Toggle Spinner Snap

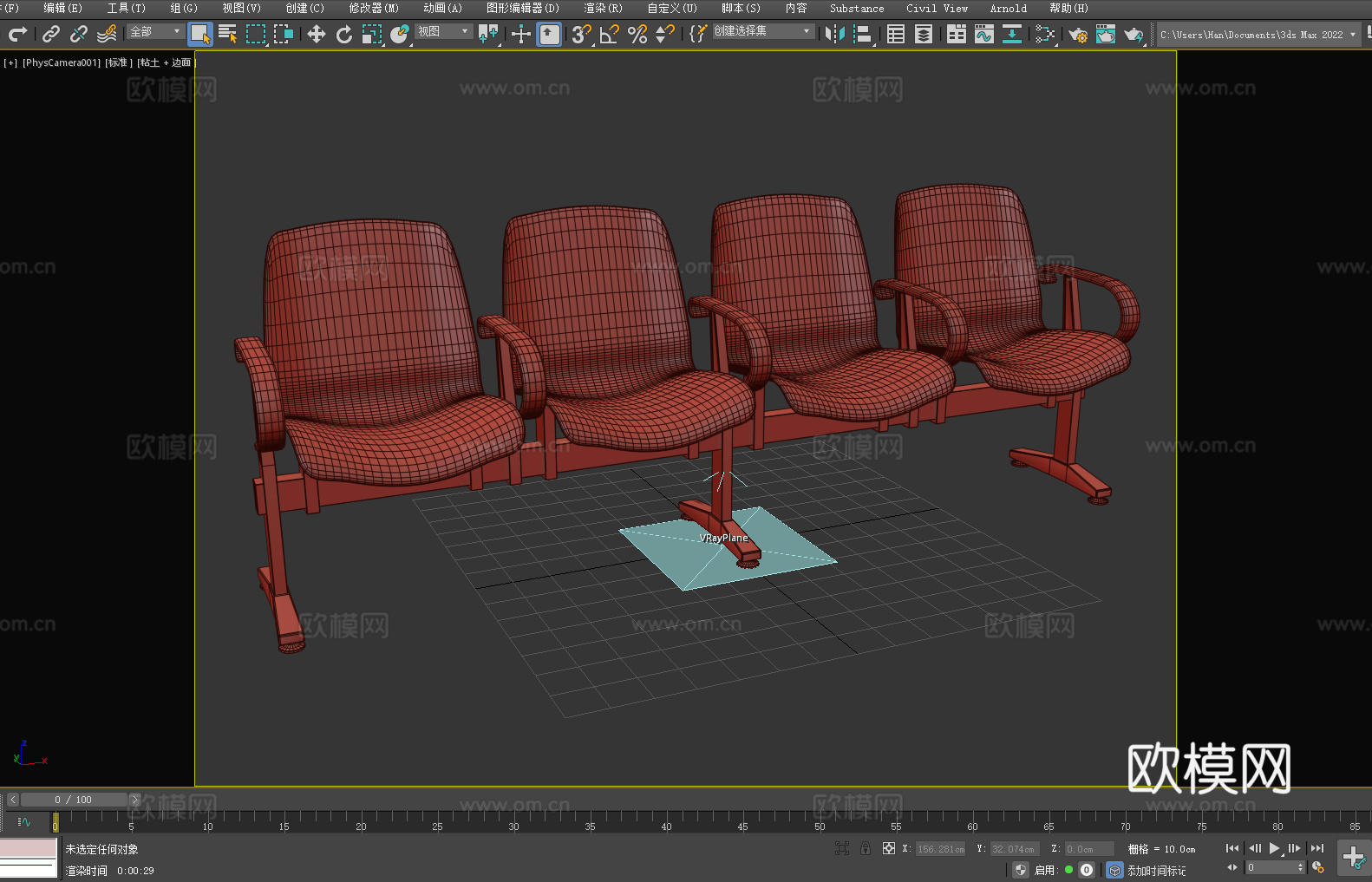point(665,34)
